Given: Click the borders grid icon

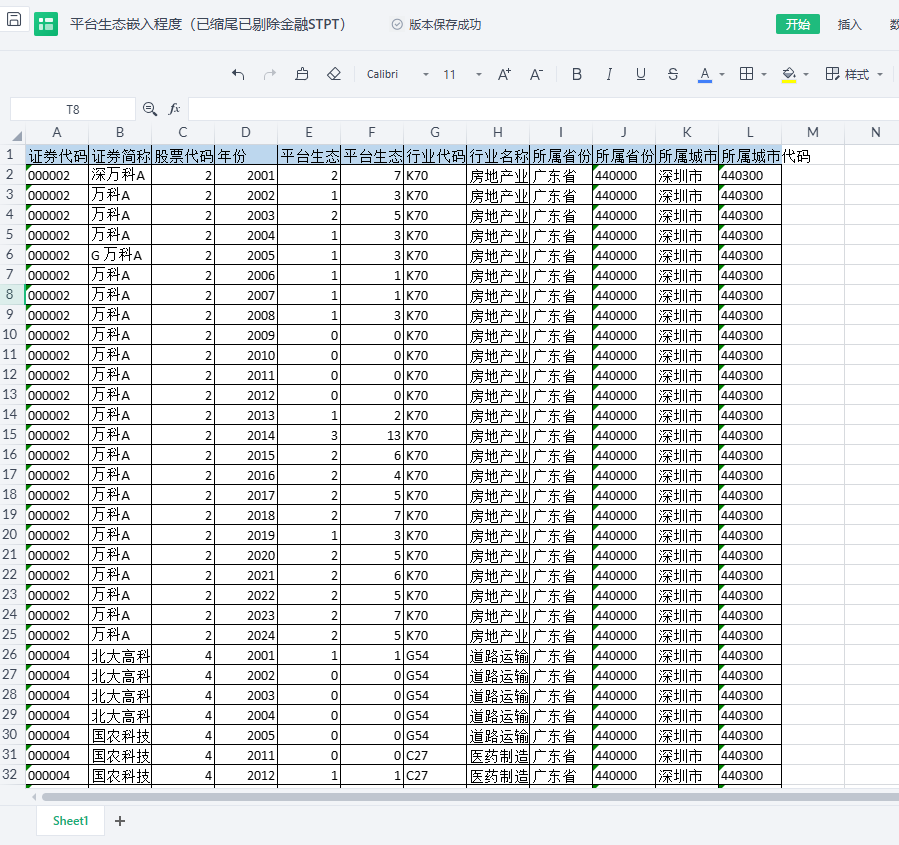Looking at the screenshot, I should 746,74.
